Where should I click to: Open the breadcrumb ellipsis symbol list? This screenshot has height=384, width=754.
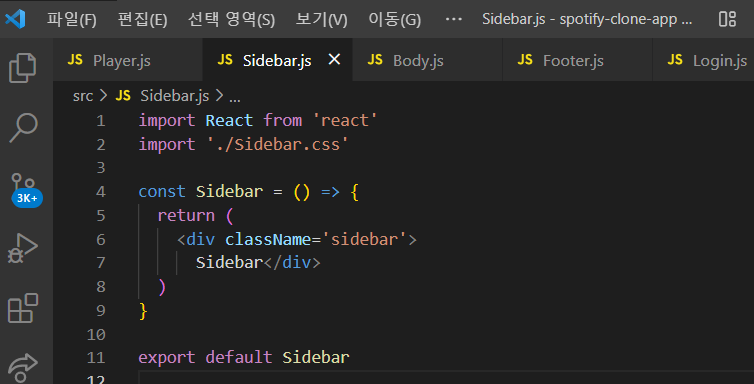(x=235, y=98)
